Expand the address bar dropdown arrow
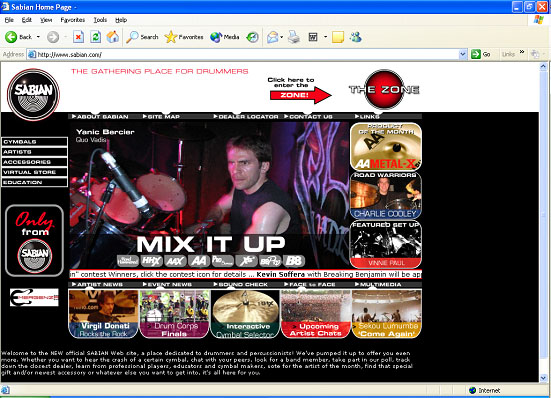 coord(463,54)
